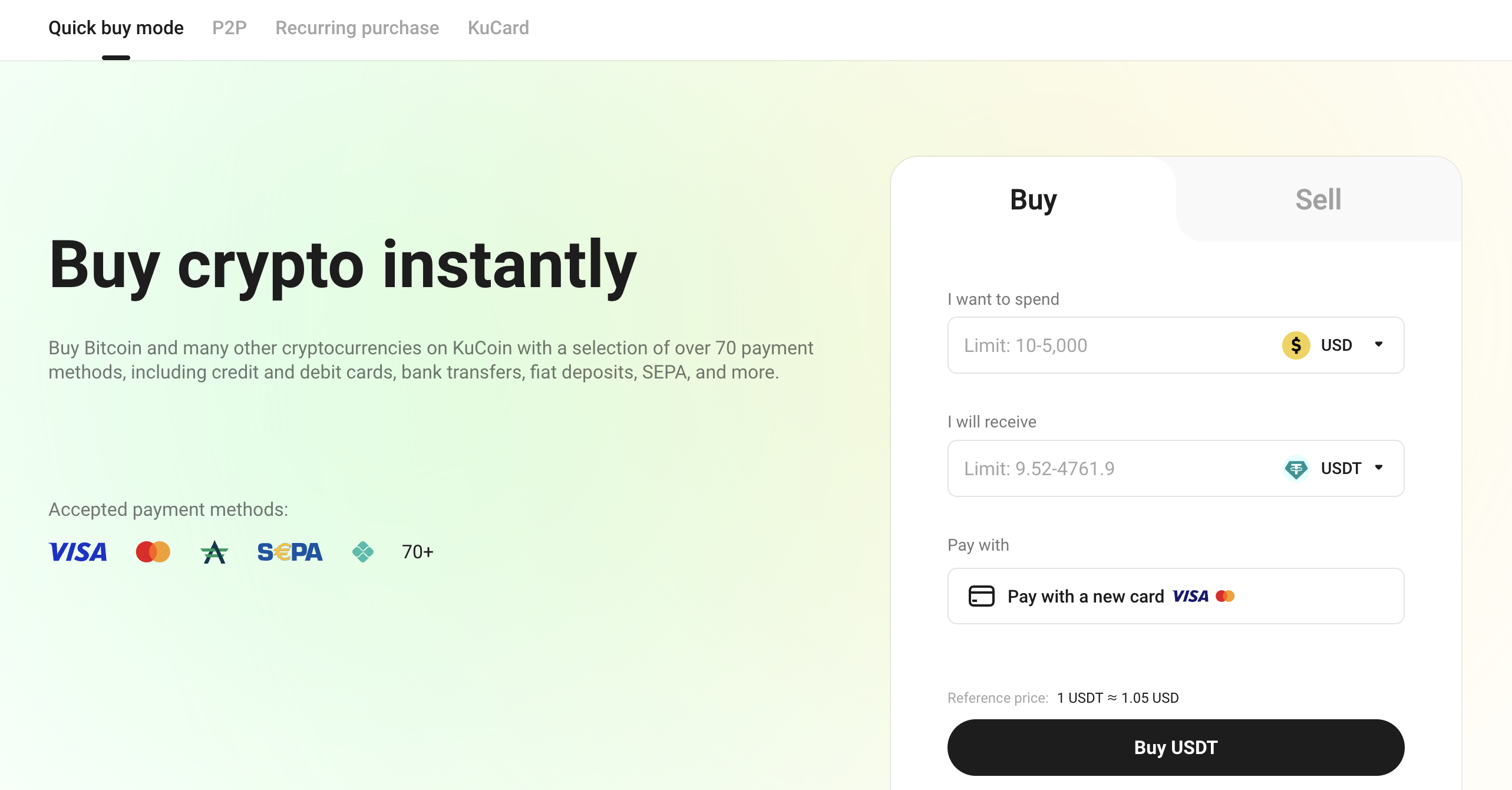Viewport: 1512px width, 790px height.
Task: Click the 70+ payment methods text
Action: [x=417, y=552]
